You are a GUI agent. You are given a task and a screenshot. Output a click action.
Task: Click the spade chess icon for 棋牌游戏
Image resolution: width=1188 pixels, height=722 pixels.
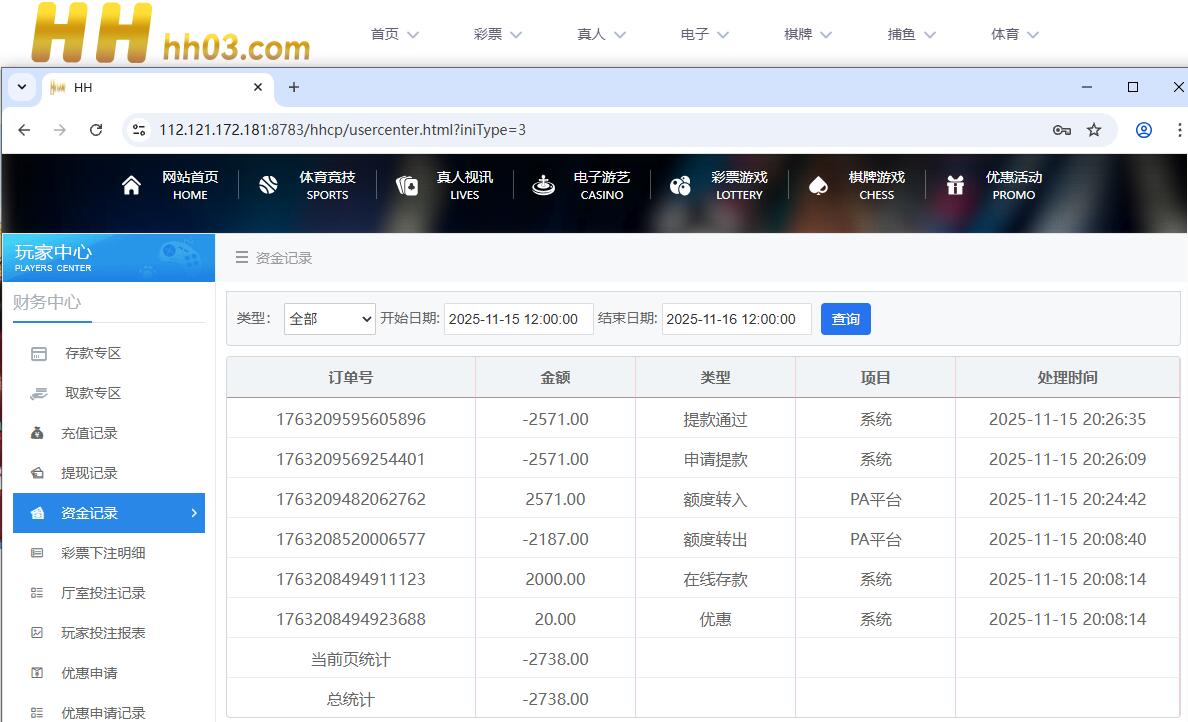[817, 185]
